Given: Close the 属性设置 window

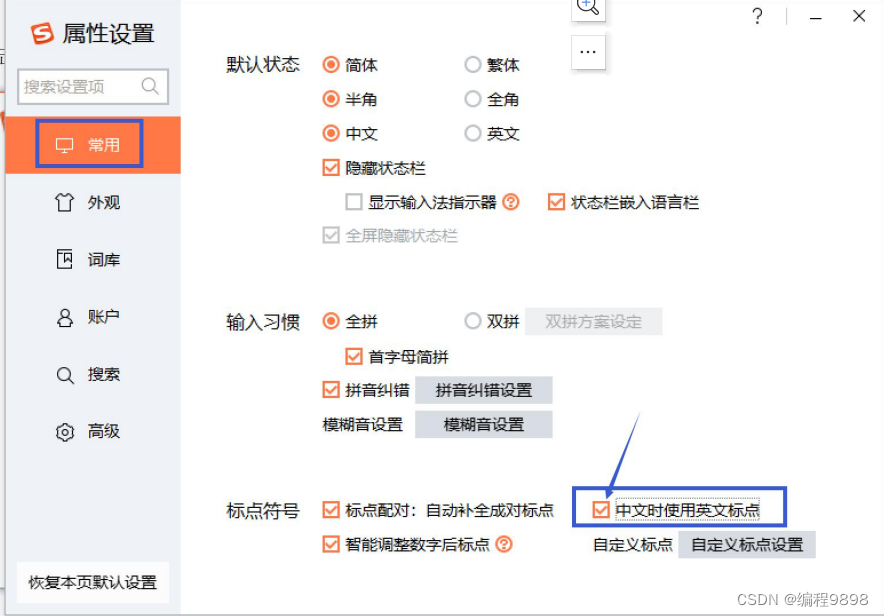Looking at the screenshot, I should [859, 16].
